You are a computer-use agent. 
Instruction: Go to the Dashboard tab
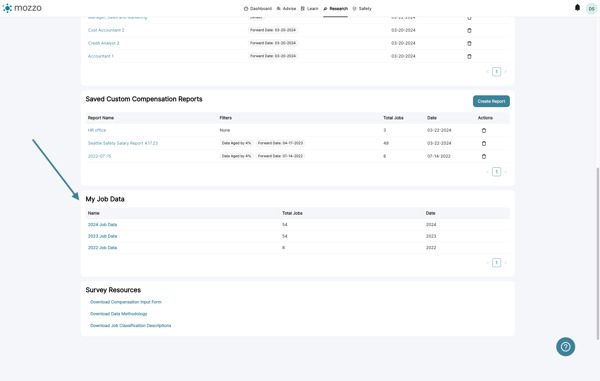pyautogui.click(x=258, y=8)
